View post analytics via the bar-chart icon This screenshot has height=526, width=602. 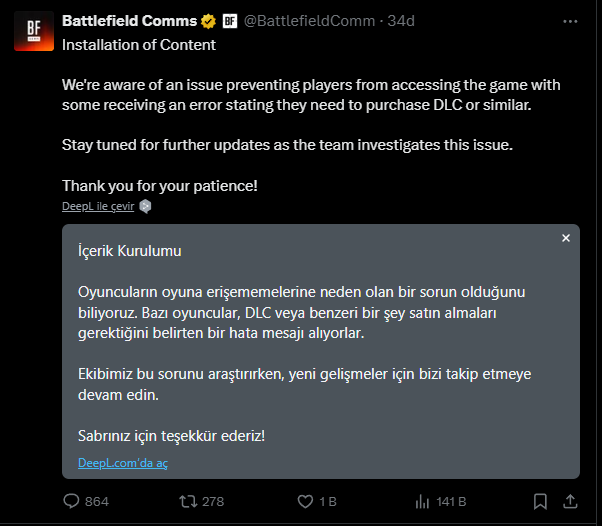[x=422, y=501]
